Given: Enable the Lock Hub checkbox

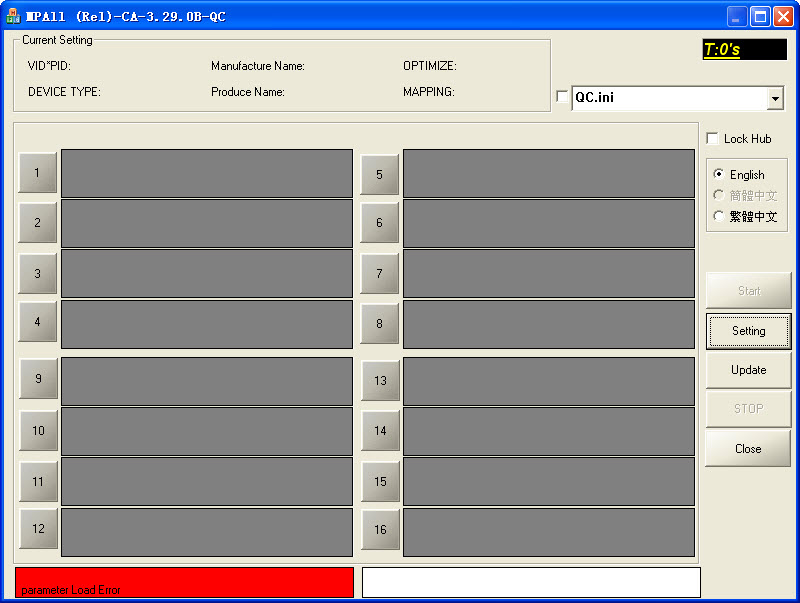Looking at the screenshot, I should (x=712, y=138).
